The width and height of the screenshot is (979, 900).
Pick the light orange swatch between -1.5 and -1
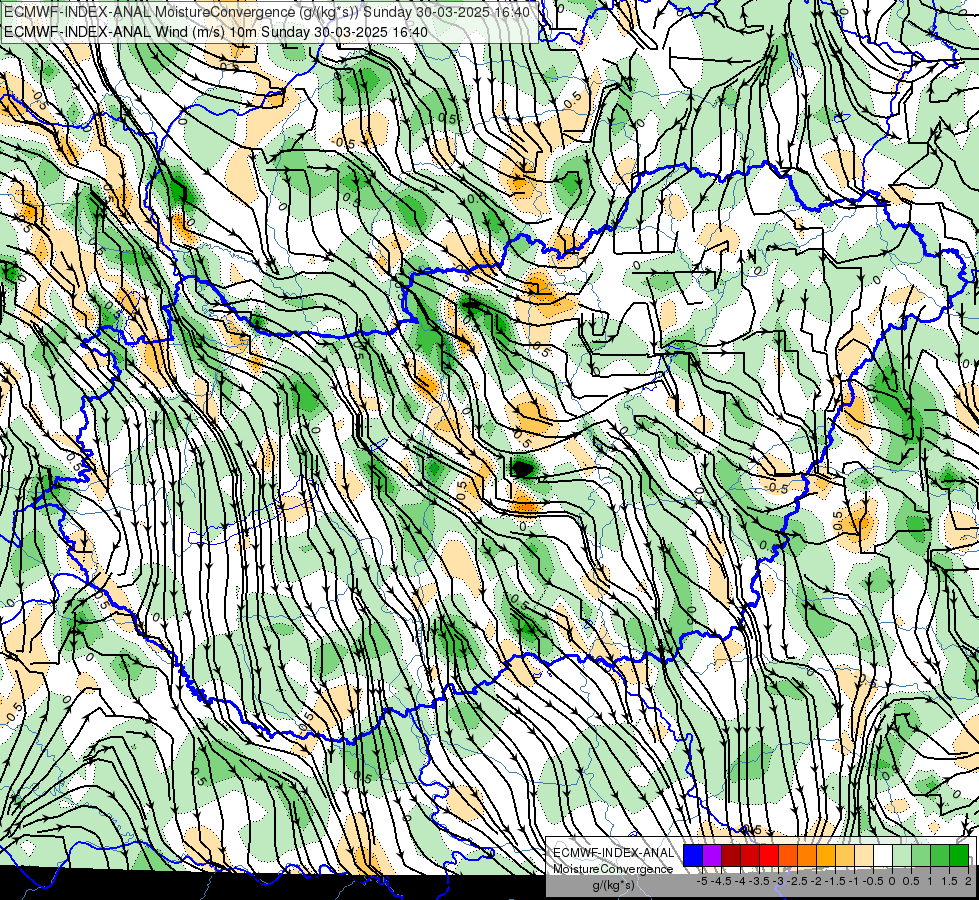(845, 855)
